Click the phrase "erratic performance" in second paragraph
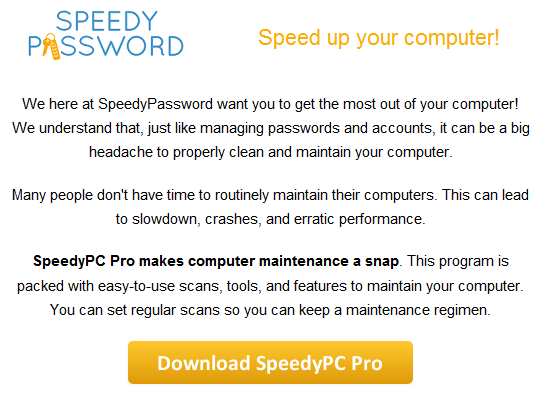 [x=358, y=219]
